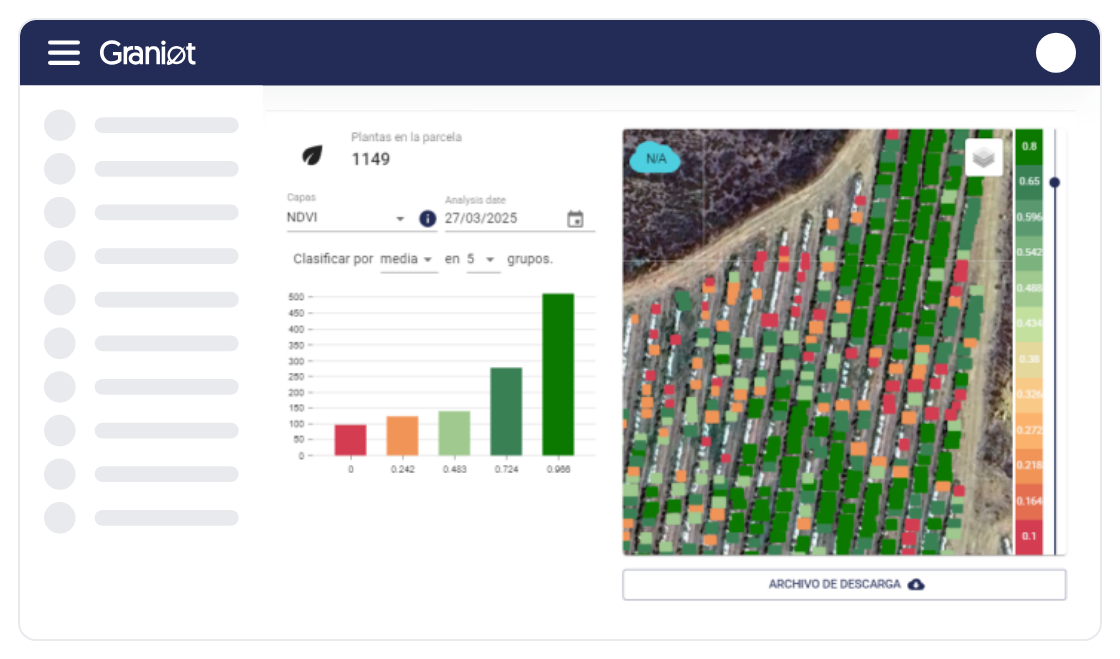Select the first sidebar menu item
This screenshot has height=659, width=1120.
142,125
